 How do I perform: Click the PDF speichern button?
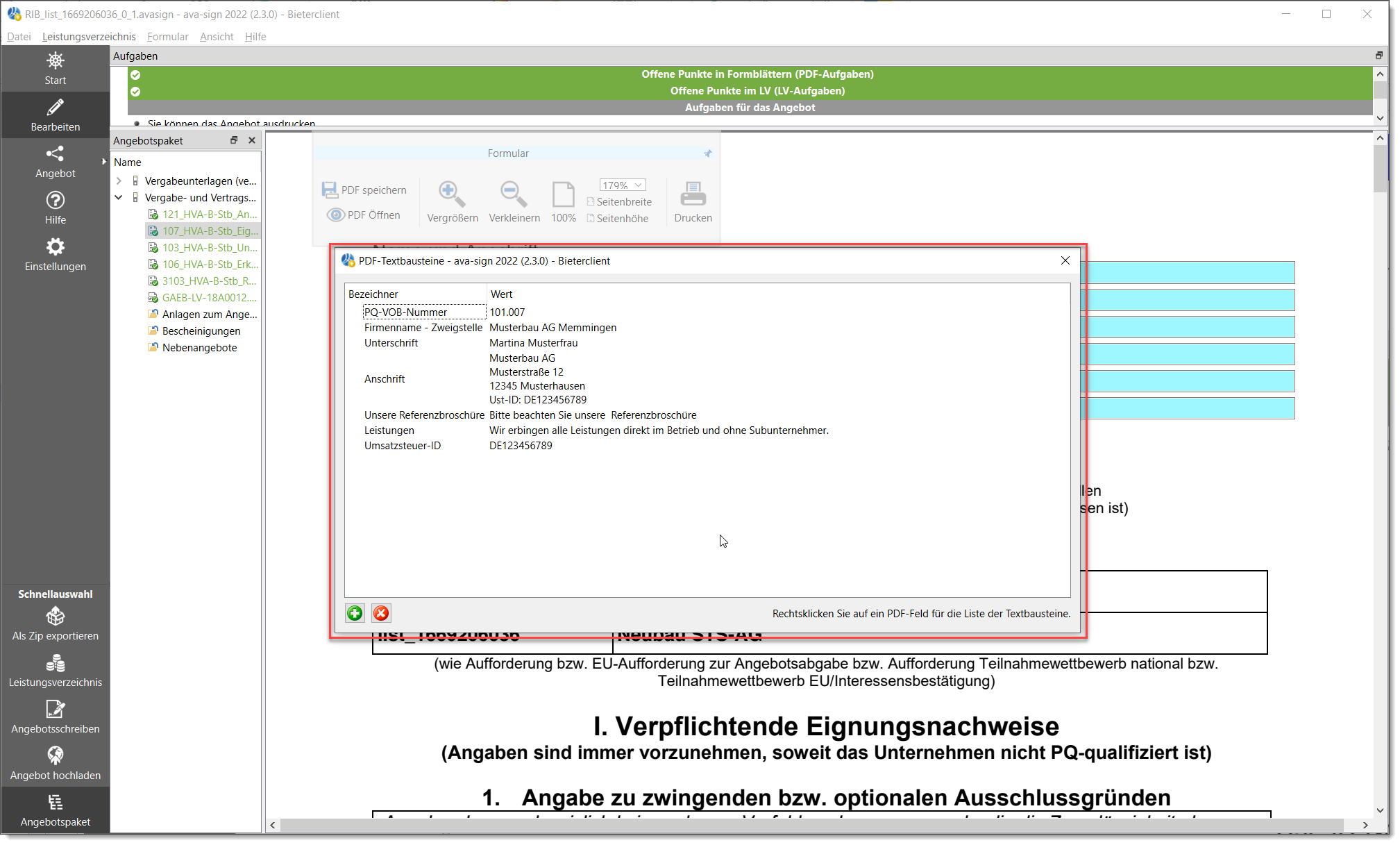(x=364, y=190)
